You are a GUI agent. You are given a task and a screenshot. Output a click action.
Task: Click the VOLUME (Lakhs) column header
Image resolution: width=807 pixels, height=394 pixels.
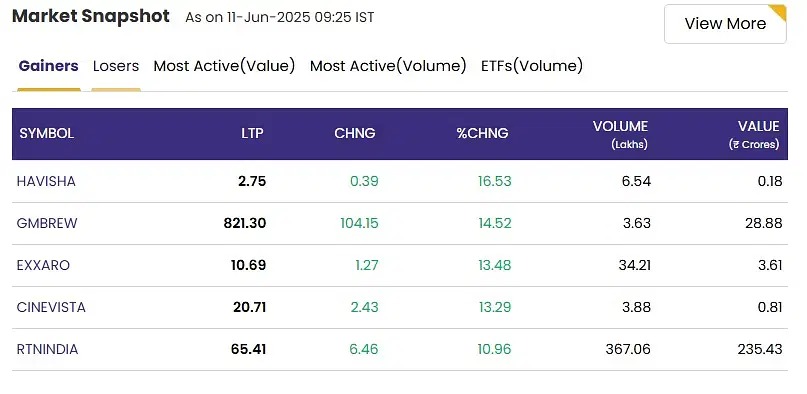click(x=620, y=134)
